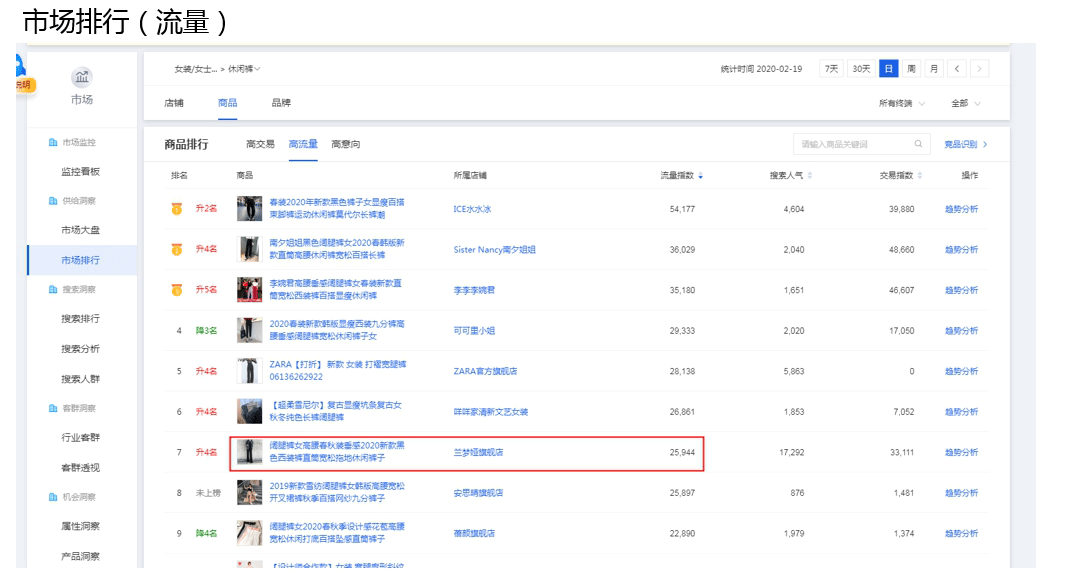Open thumbnail of 兰梦妮旗舰店 product
This screenshot has height=578, width=1082.
coord(249,452)
